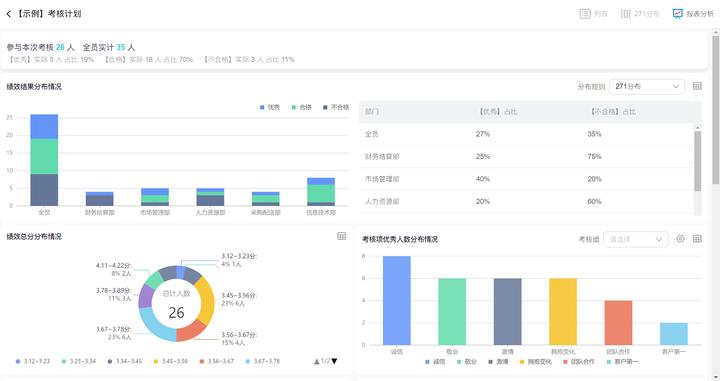
Task: Toggle the 3.23~3.34 legend entry
Action: [79, 361]
